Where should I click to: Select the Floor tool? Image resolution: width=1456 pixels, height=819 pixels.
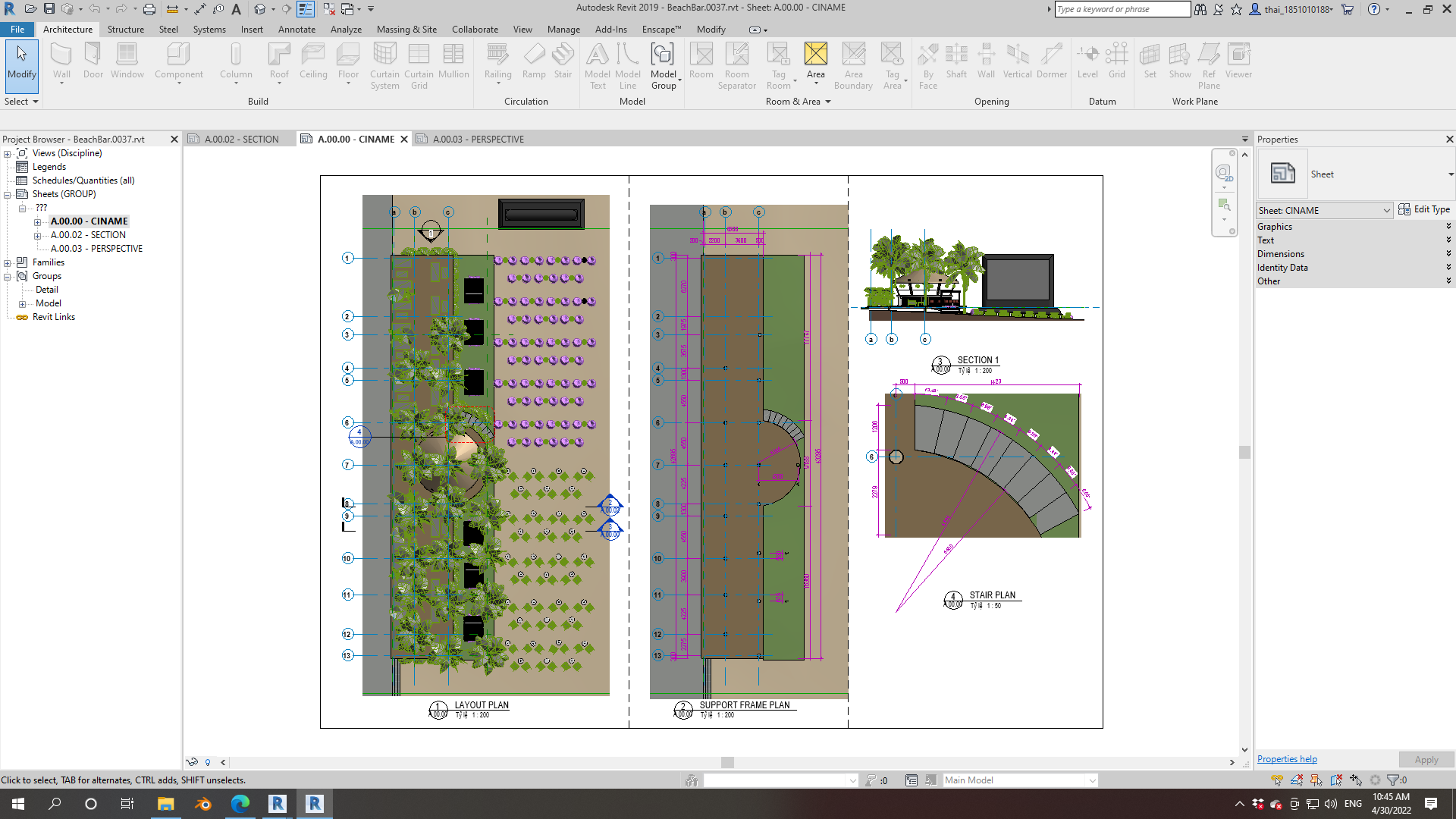[348, 61]
